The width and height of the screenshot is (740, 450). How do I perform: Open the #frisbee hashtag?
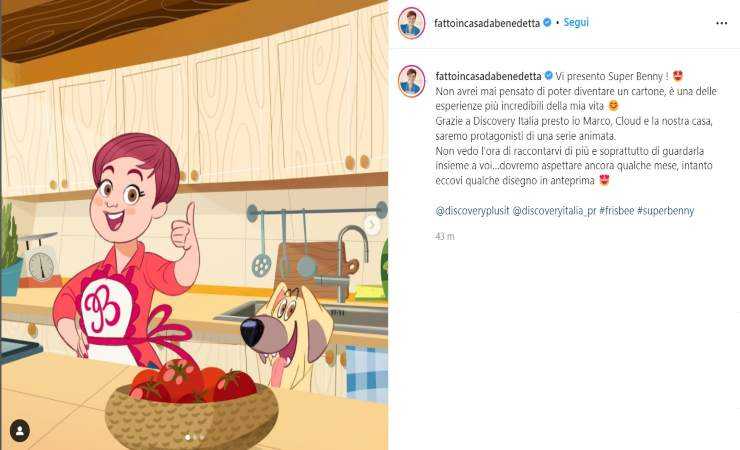617,211
